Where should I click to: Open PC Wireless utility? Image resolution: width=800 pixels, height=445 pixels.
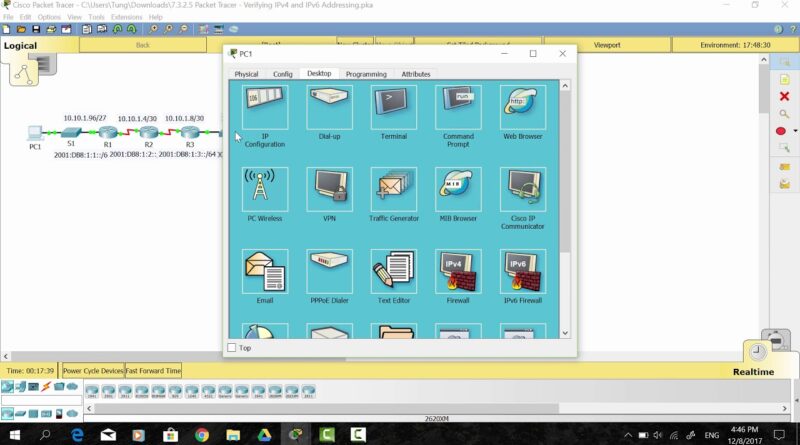pyautogui.click(x=265, y=189)
